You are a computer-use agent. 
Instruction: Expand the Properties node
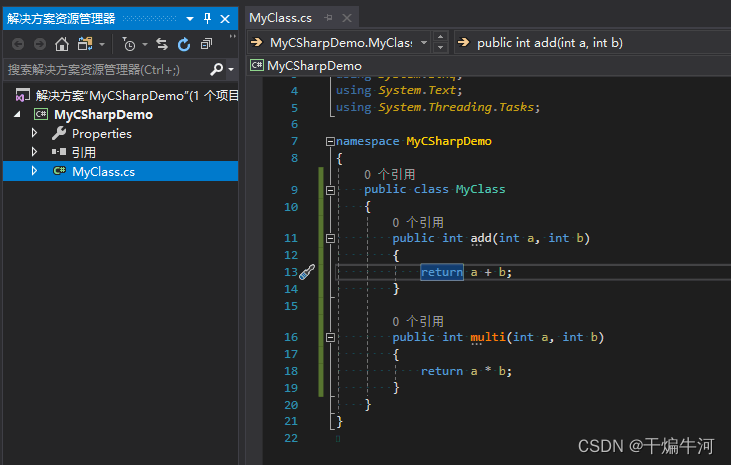click(x=34, y=133)
